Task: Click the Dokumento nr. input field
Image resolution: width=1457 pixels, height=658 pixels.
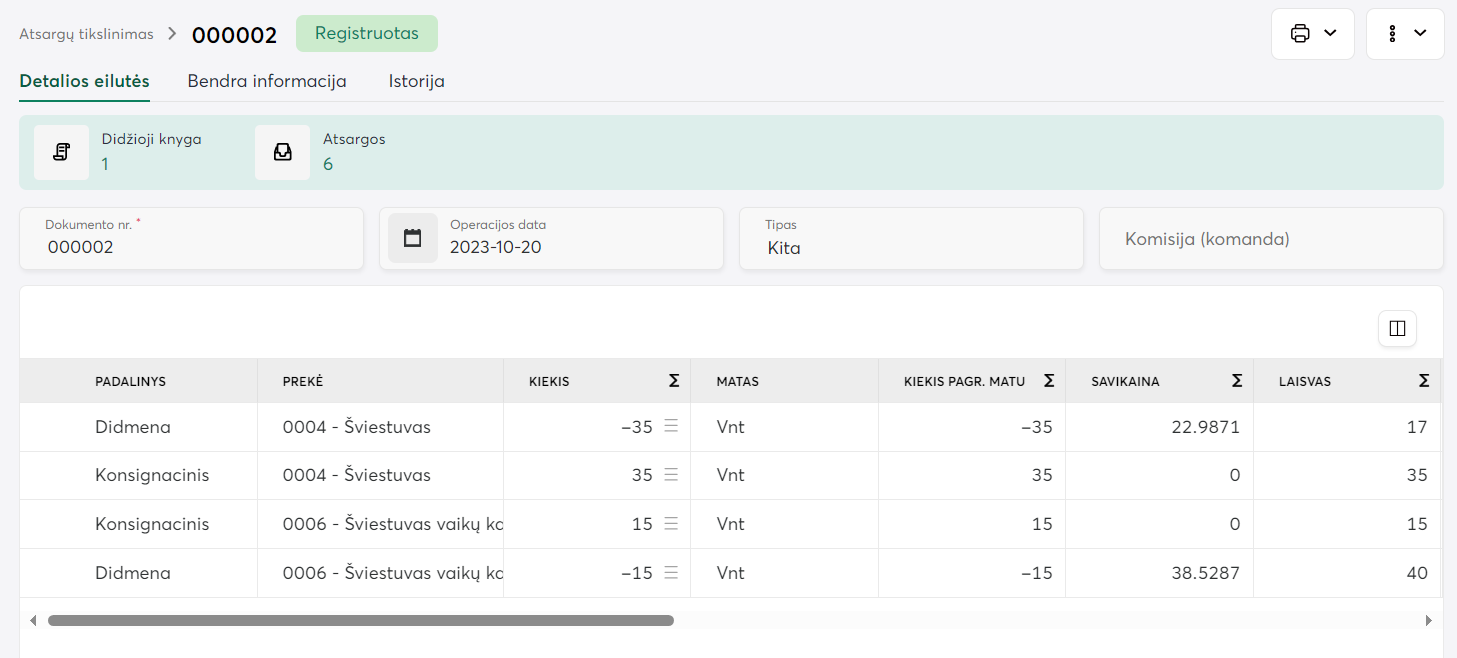Action: click(190, 247)
